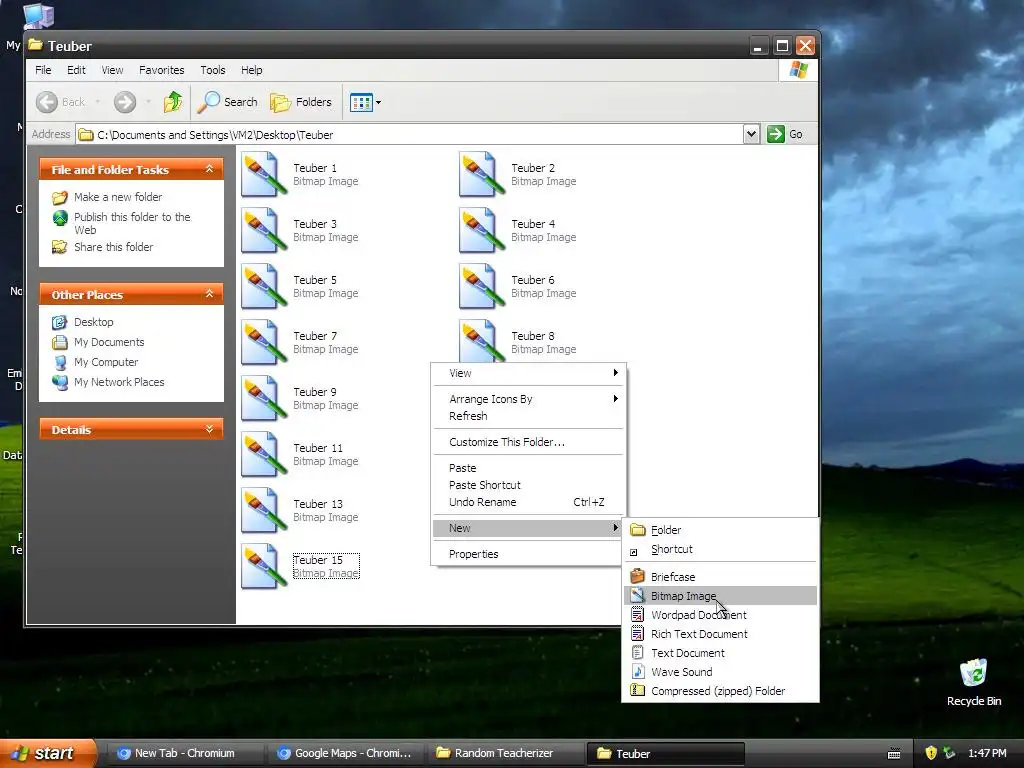Choose Refresh in context menu
1024x768 pixels.
pos(528,416)
